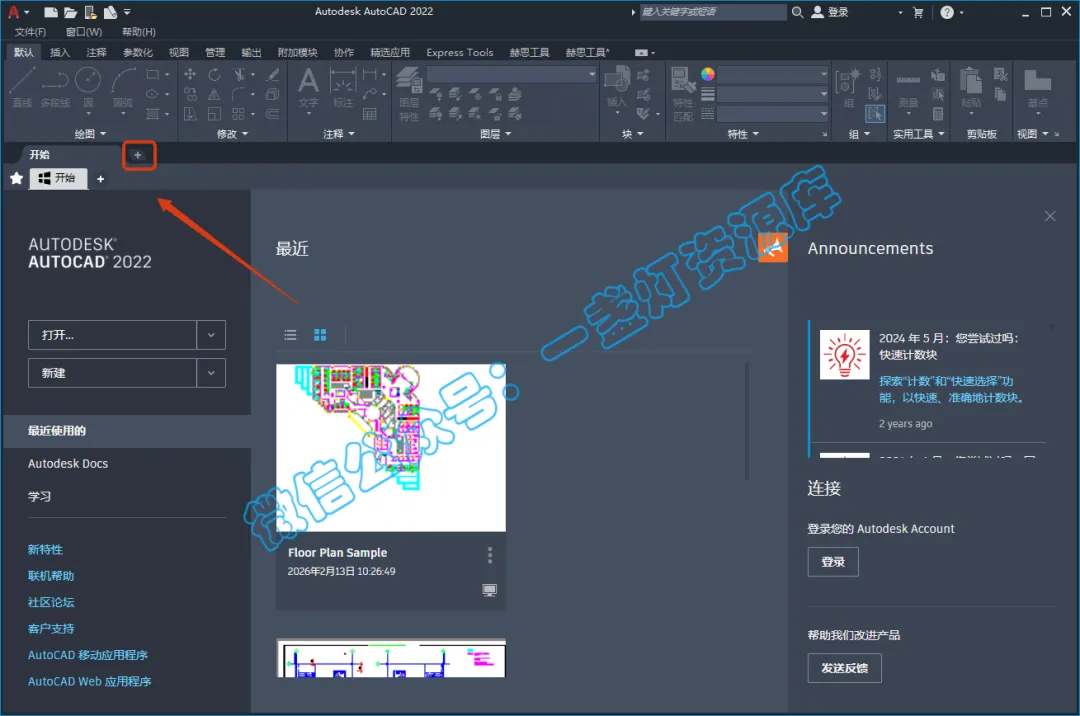This screenshot has width=1080, height=716.
Task: Click the Insert block (插入) icon
Action: pos(617,87)
